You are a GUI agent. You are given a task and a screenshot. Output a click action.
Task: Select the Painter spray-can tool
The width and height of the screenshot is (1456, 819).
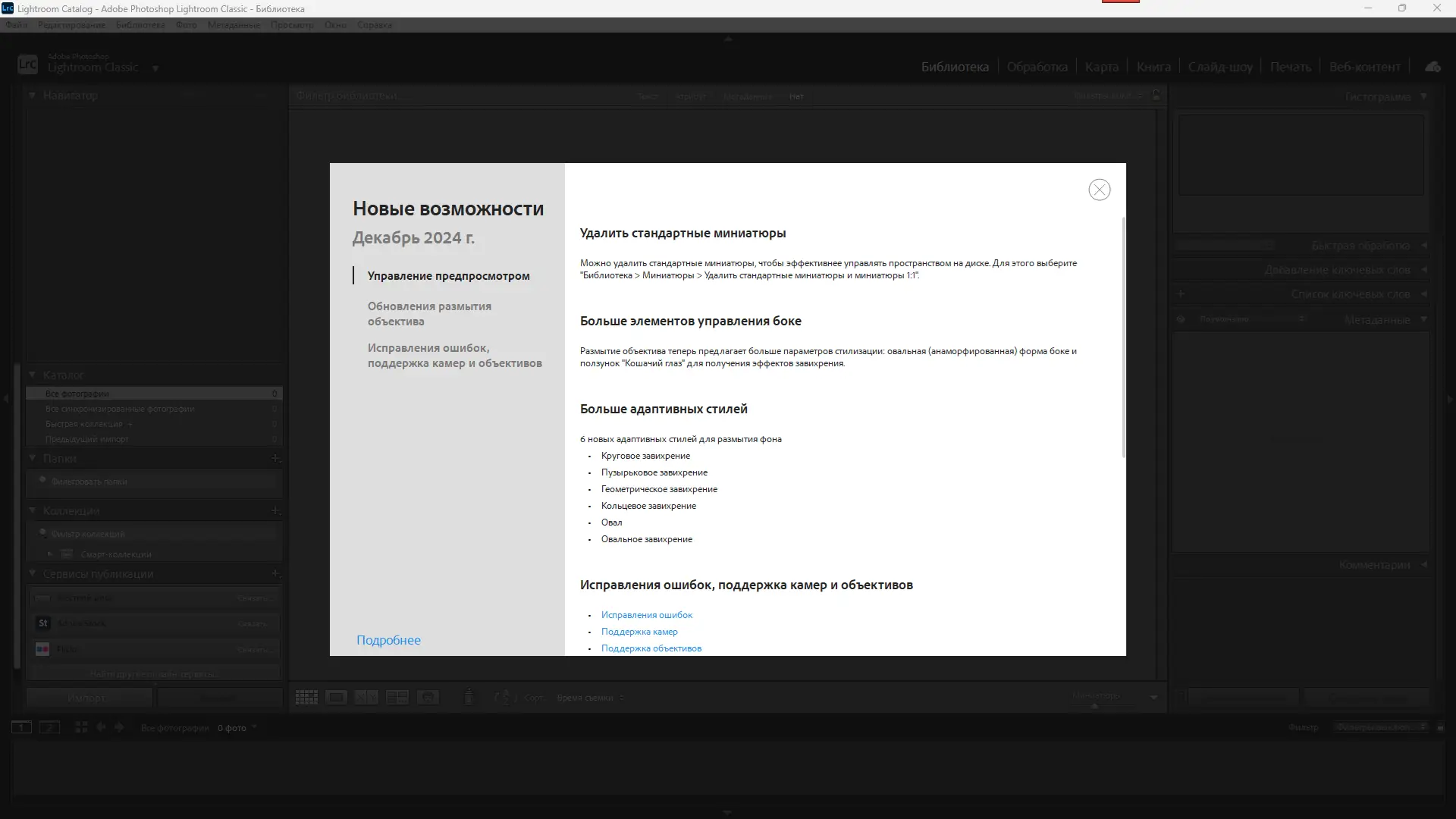click(x=469, y=697)
